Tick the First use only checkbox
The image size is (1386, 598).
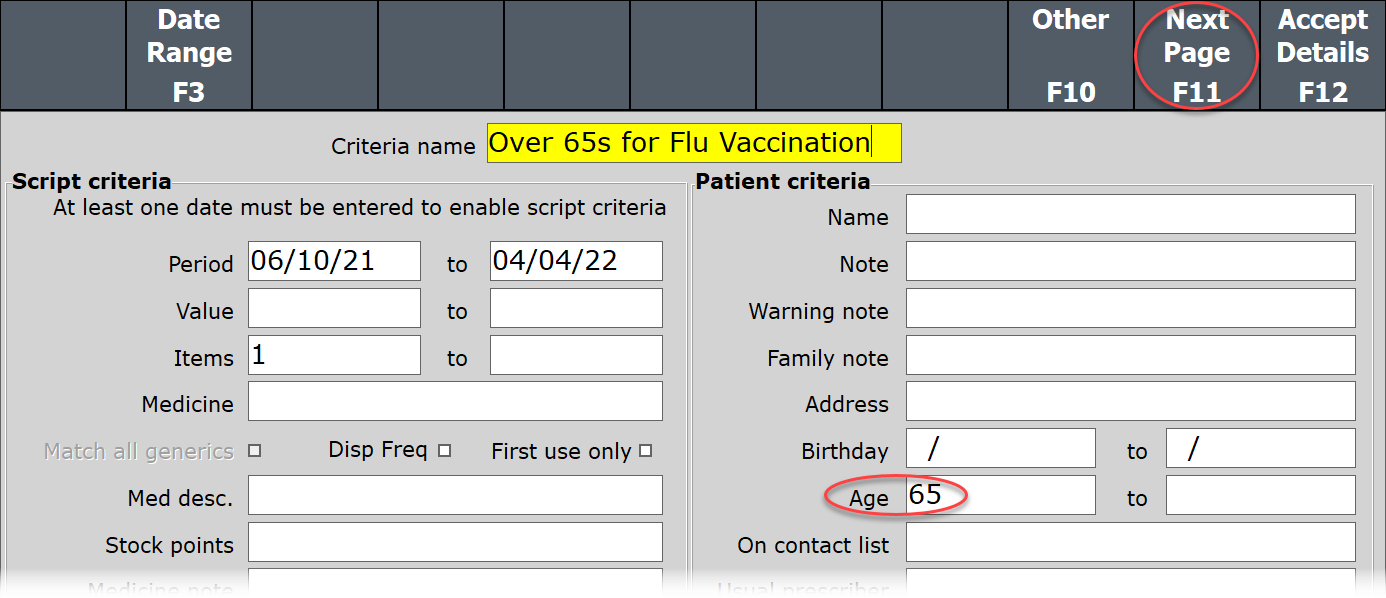point(645,451)
